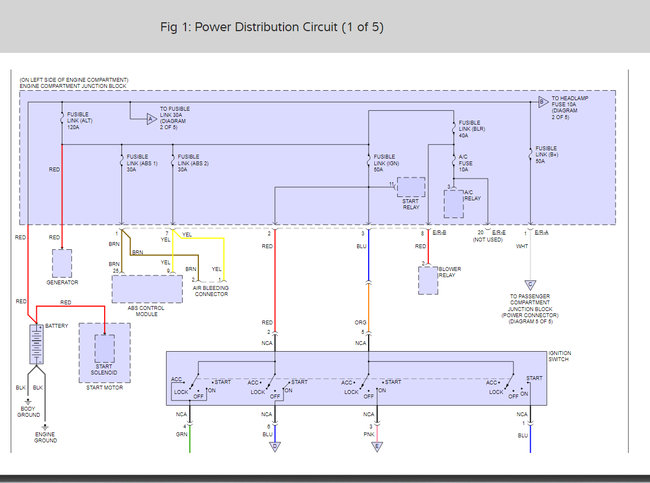Click the 'ORG' wire color label

click(x=360, y=322)
